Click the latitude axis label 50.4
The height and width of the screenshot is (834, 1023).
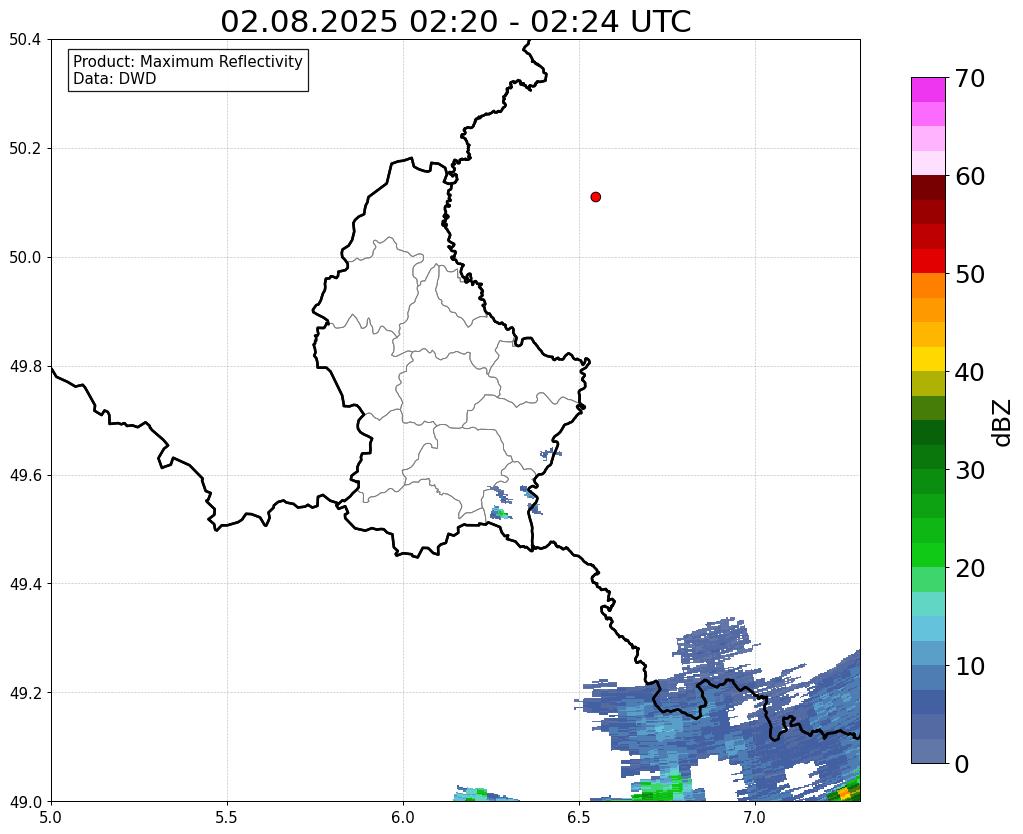(x=25, y=40)
